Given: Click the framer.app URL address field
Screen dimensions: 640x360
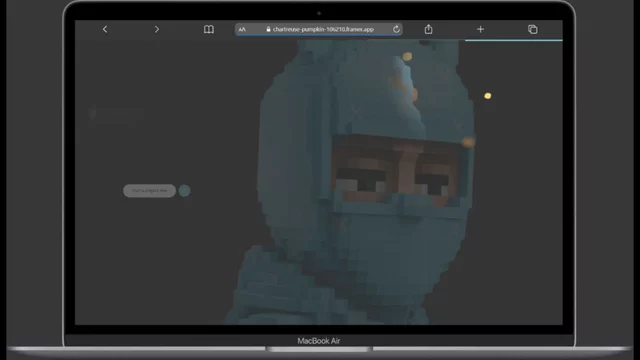Looking at the screenshot, I should [319, 29].
